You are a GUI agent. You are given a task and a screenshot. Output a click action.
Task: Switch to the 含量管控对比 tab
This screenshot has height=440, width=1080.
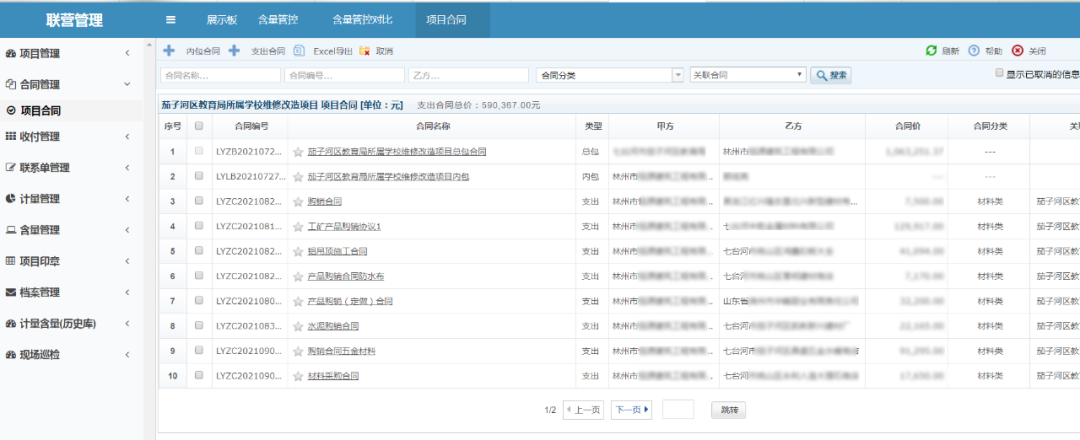(362, 20)
